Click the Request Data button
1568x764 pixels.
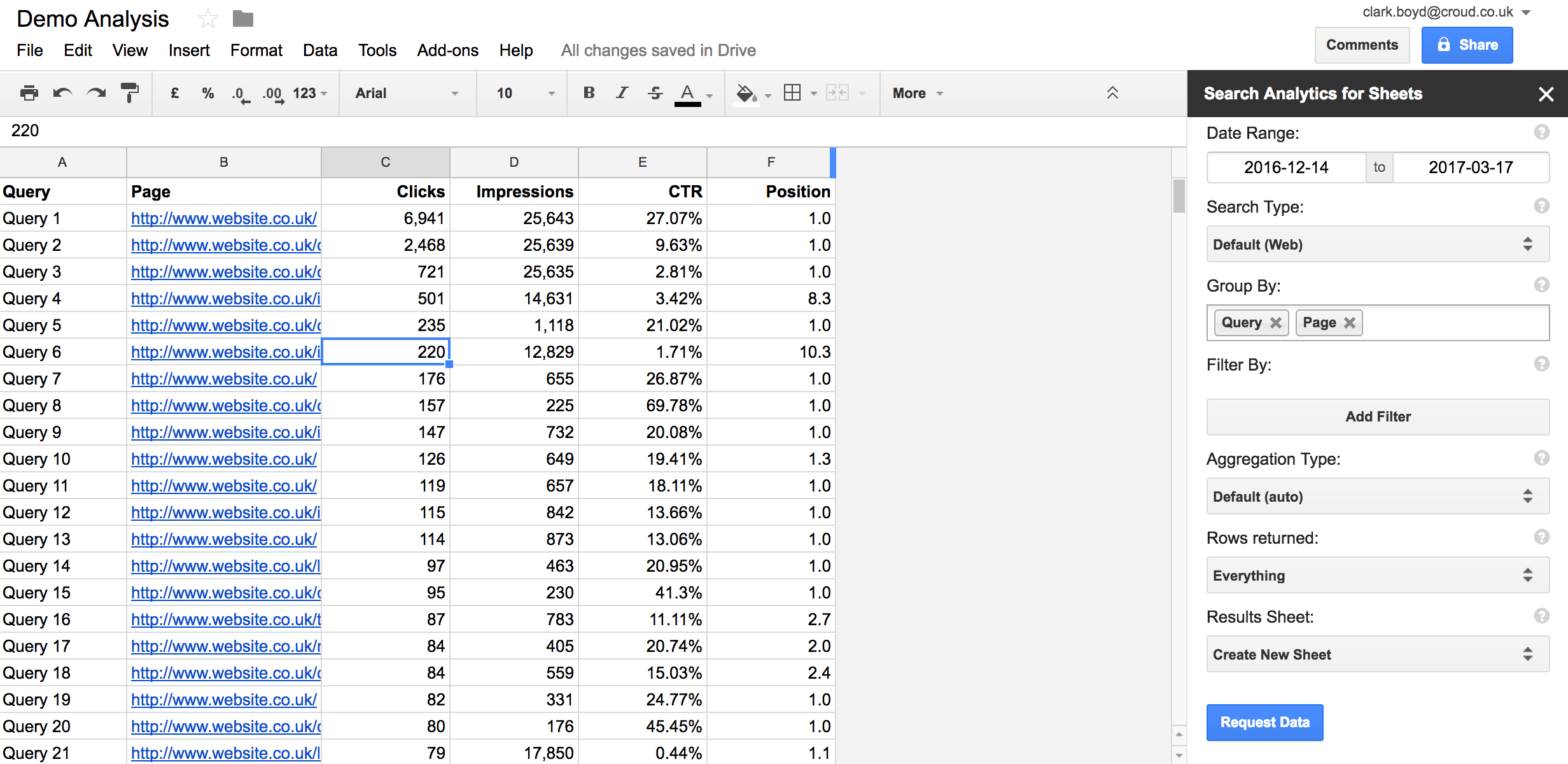tap(1264, 722)
